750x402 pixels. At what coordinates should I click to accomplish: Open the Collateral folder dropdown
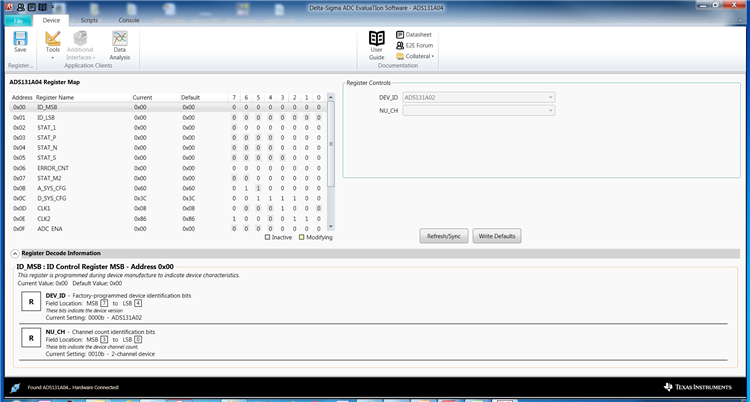pyautogui.click(x=415, y=56)
